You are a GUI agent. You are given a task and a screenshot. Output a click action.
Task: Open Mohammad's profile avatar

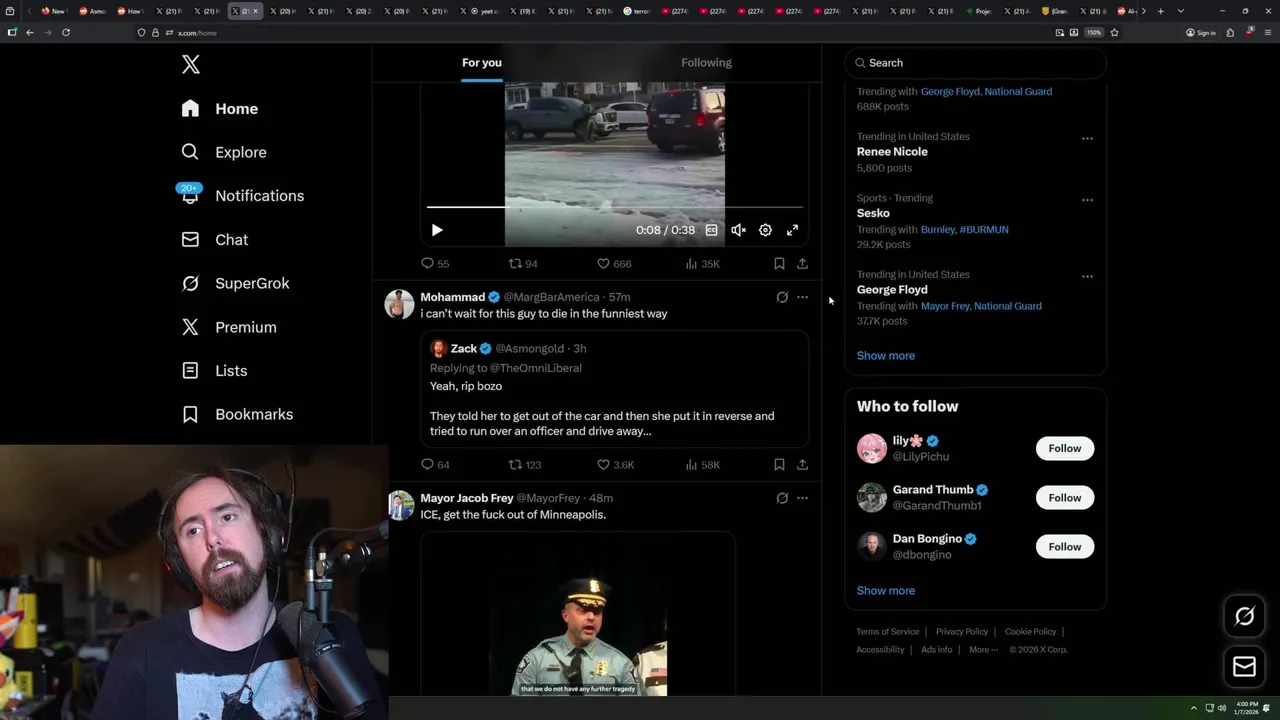399,304
